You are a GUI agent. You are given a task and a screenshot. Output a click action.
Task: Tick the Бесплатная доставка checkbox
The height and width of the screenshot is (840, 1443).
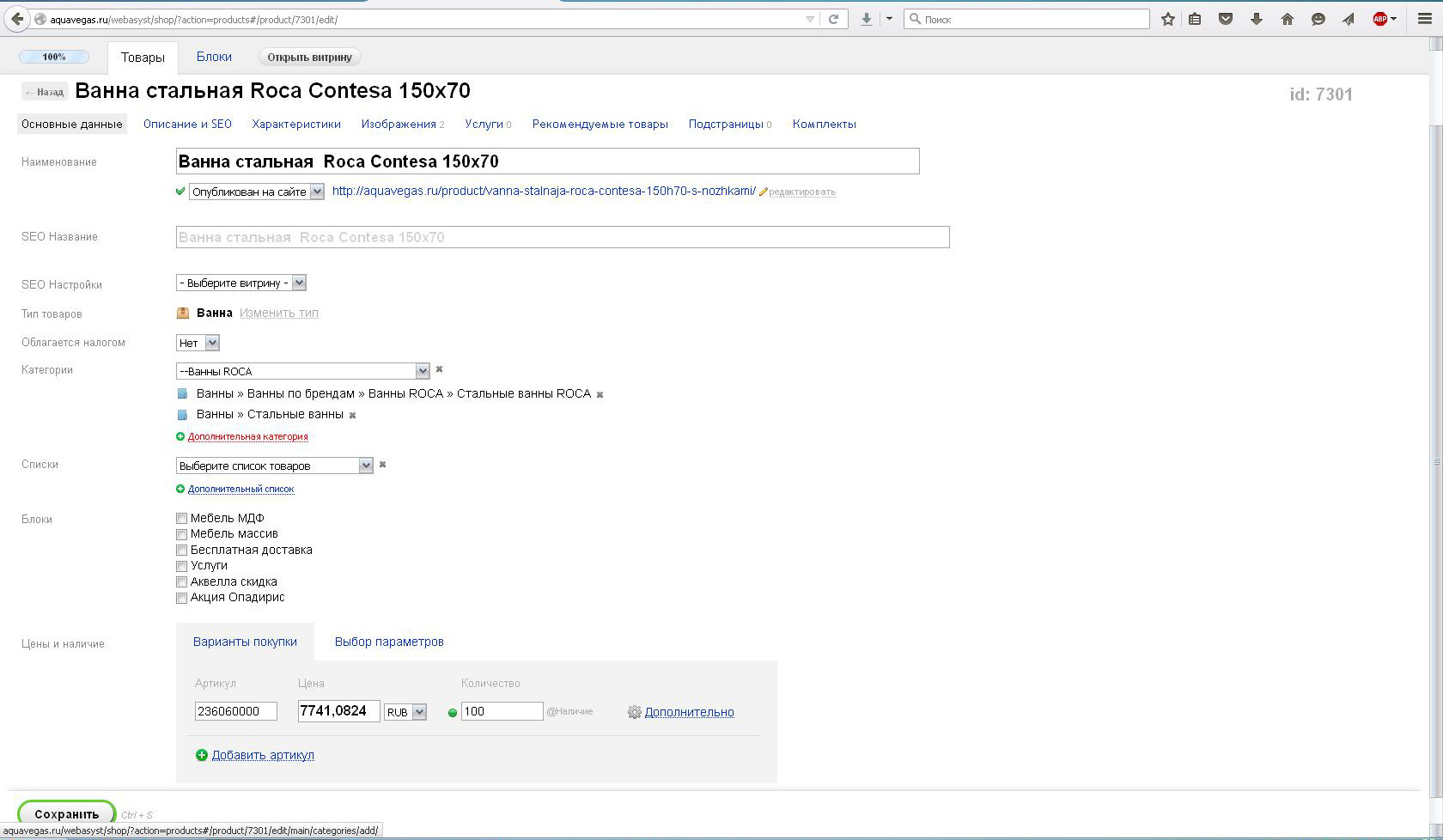tap(181, 551)
